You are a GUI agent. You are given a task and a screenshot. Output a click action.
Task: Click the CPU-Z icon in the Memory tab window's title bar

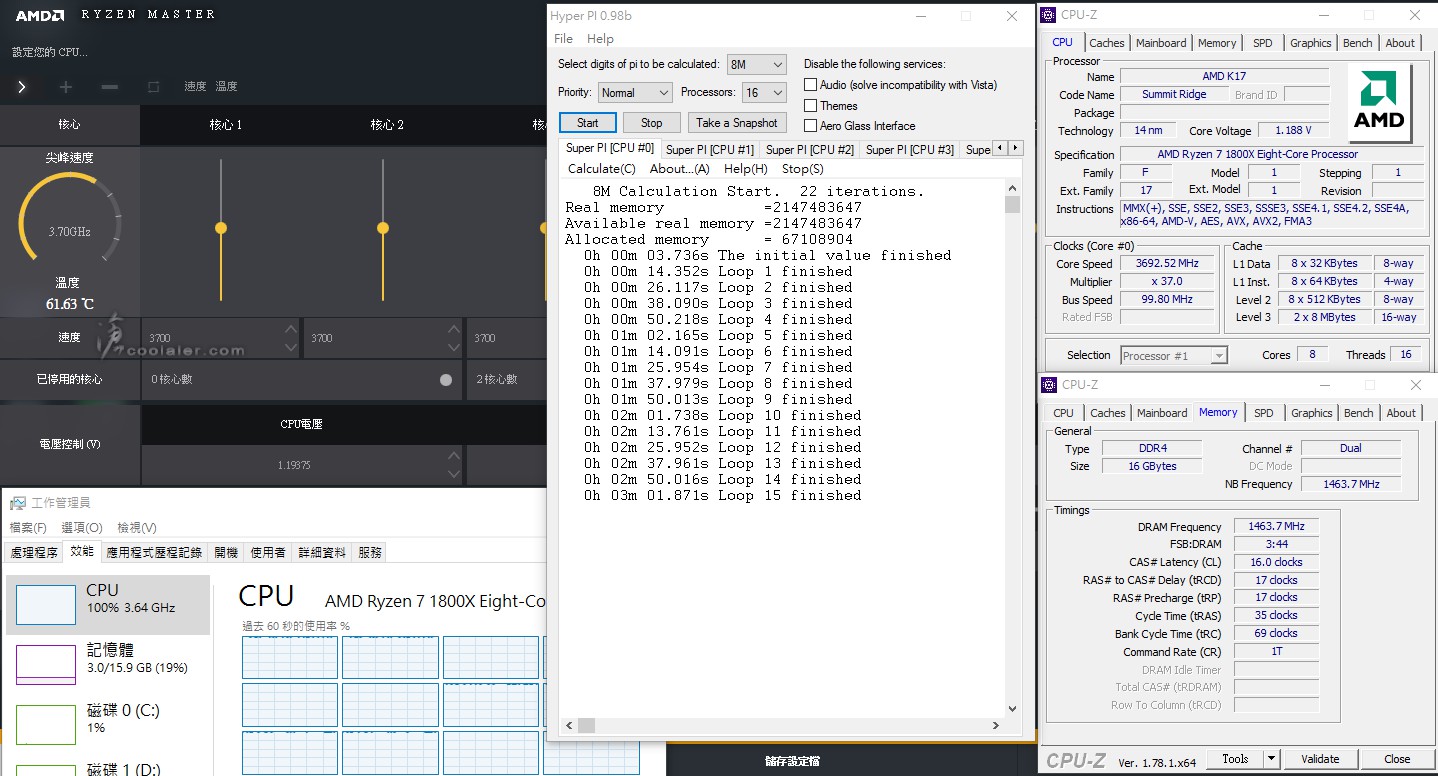(1049, 385)
